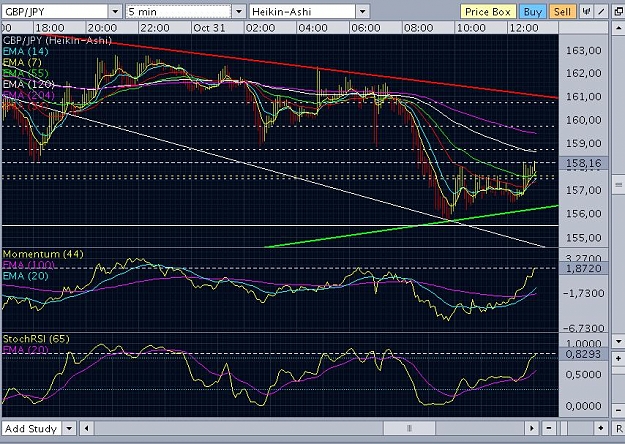Screen dimensions: 625x444
Task: Select the EMA (204) study label
Action: 29,95
